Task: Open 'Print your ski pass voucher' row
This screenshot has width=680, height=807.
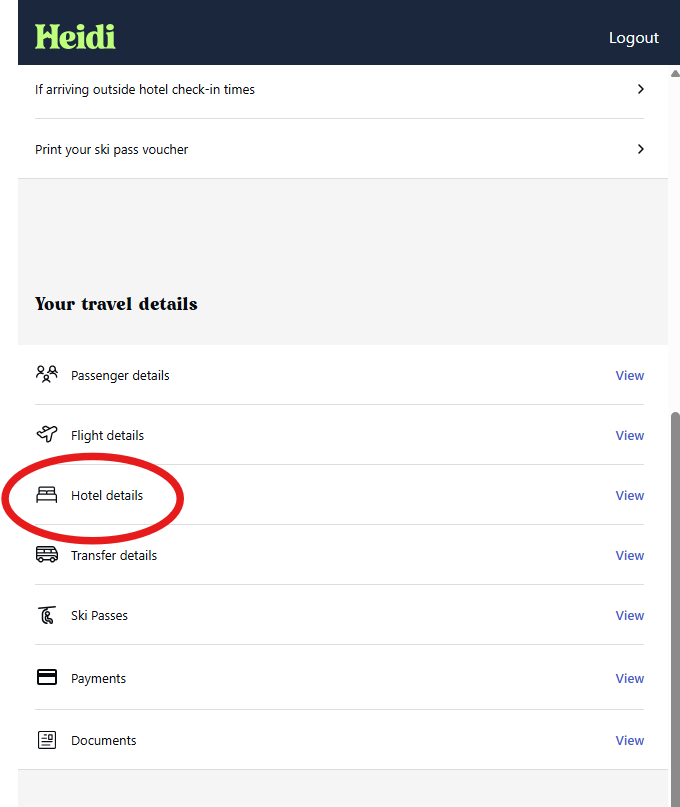Action: click(x=339, y=149)
